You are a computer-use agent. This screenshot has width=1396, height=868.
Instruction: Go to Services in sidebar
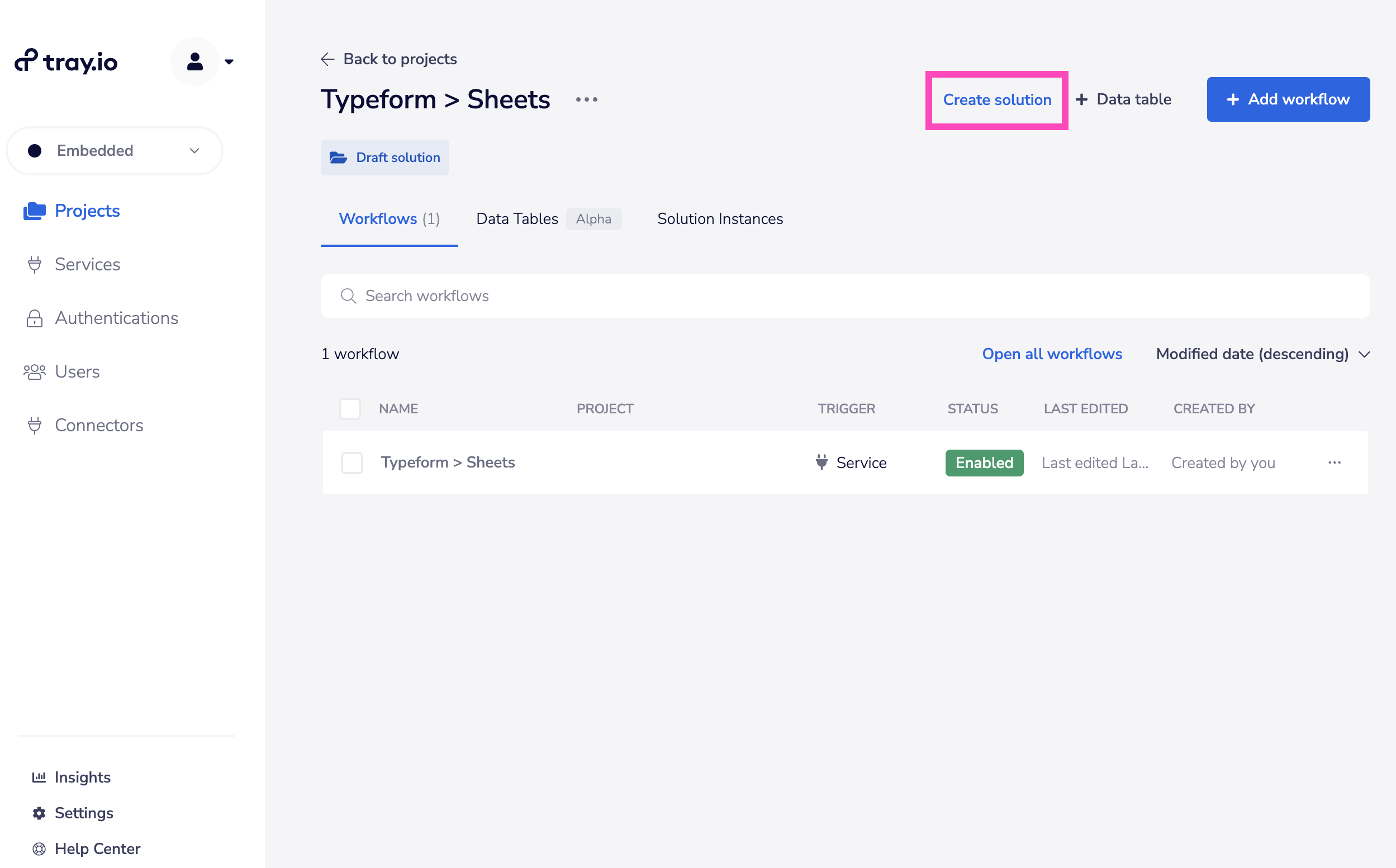(x=87, y=264)
